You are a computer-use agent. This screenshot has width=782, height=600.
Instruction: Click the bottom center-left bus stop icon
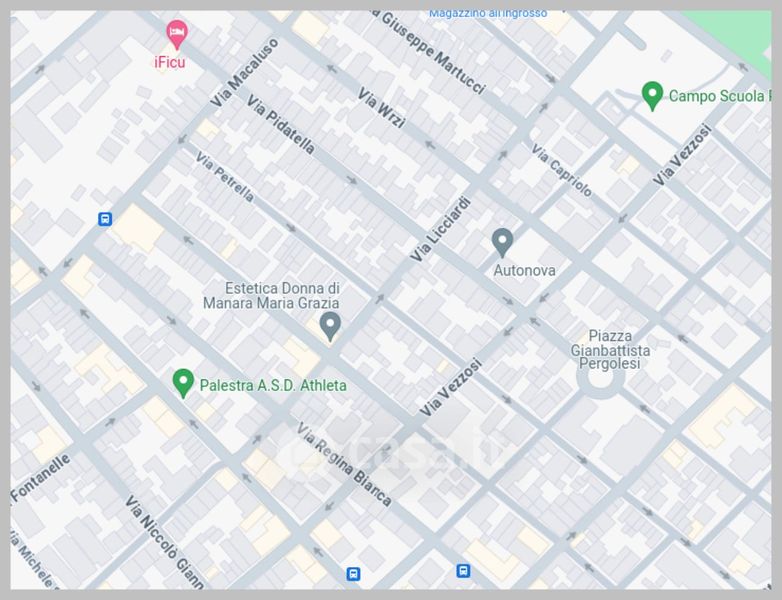click(x=353, y=574)
